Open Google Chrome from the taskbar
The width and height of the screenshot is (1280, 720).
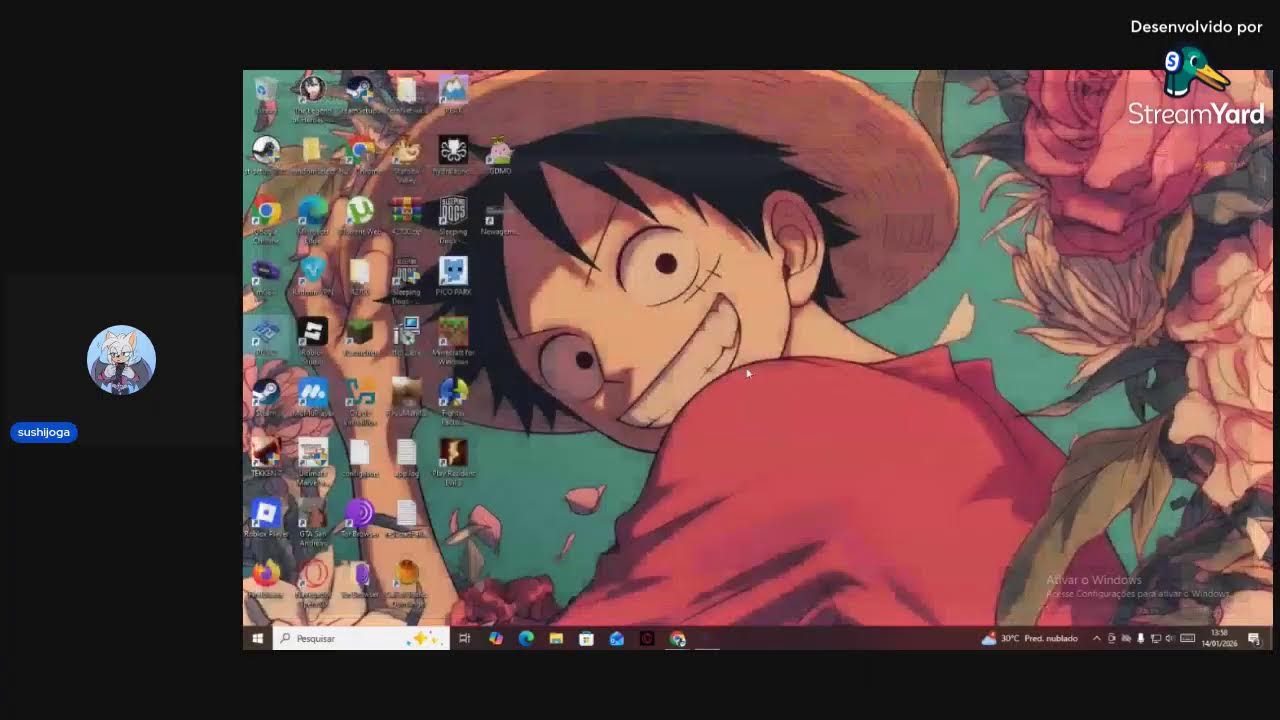(x=677, y=638)
